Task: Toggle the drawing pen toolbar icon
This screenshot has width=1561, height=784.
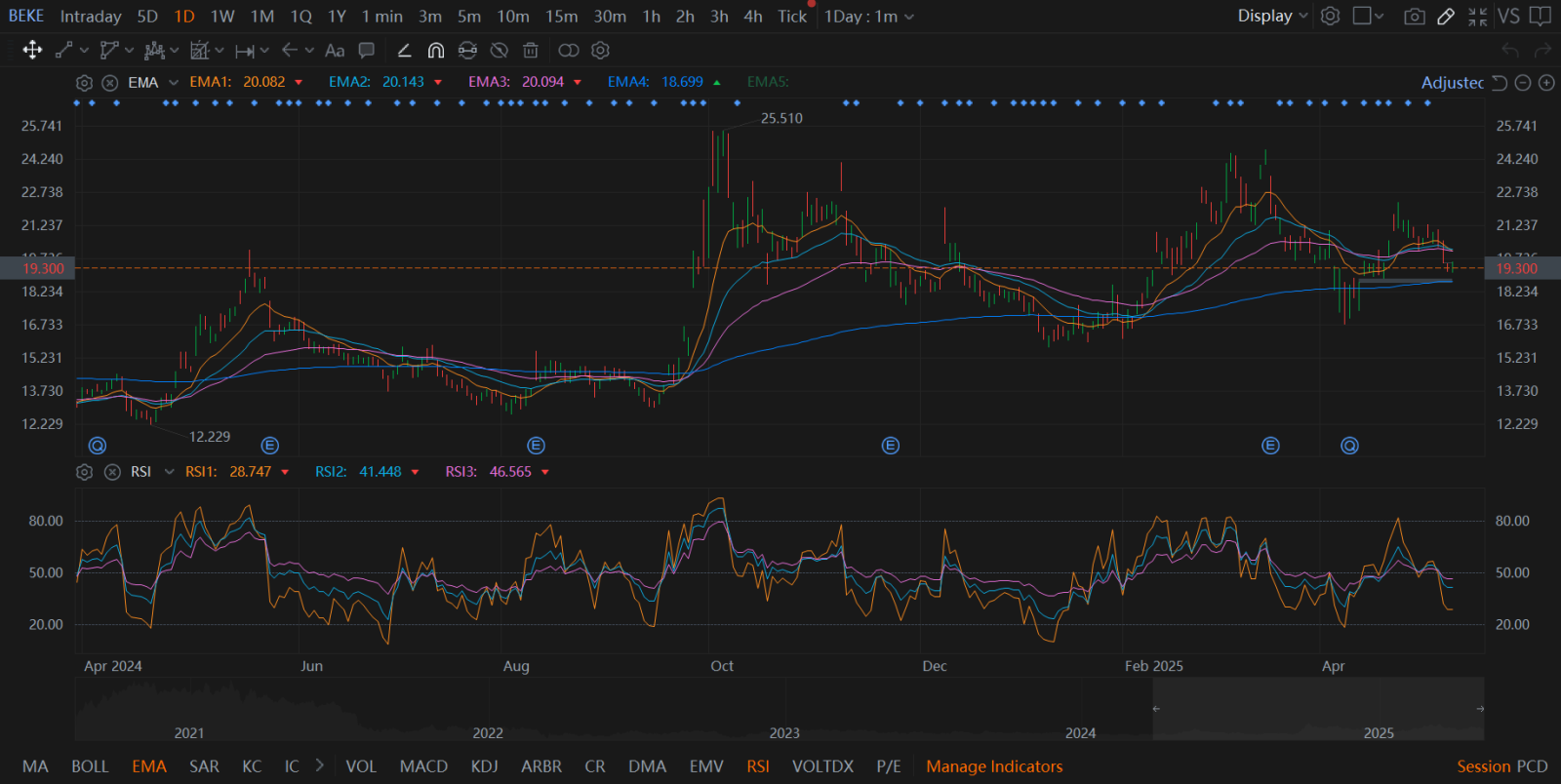Action: (1446, 16)
